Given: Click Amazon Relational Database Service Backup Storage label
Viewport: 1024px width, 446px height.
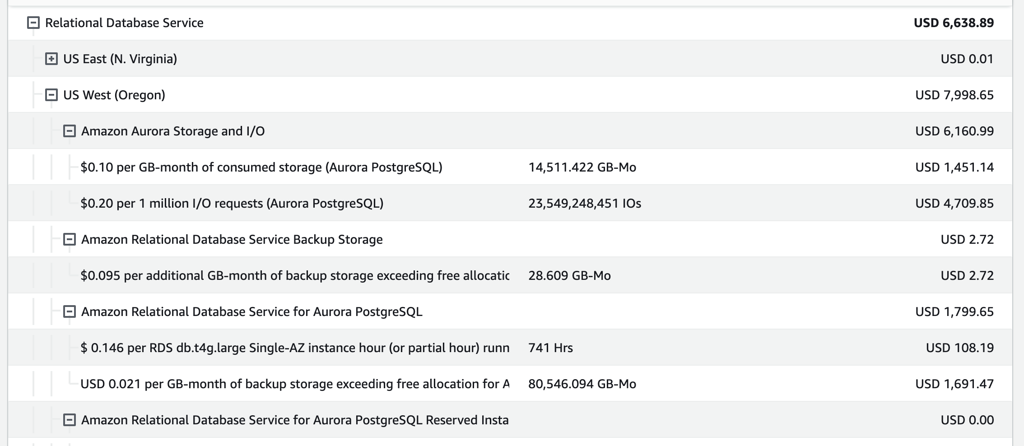Looking at the screenshot, I should (232, 240).
